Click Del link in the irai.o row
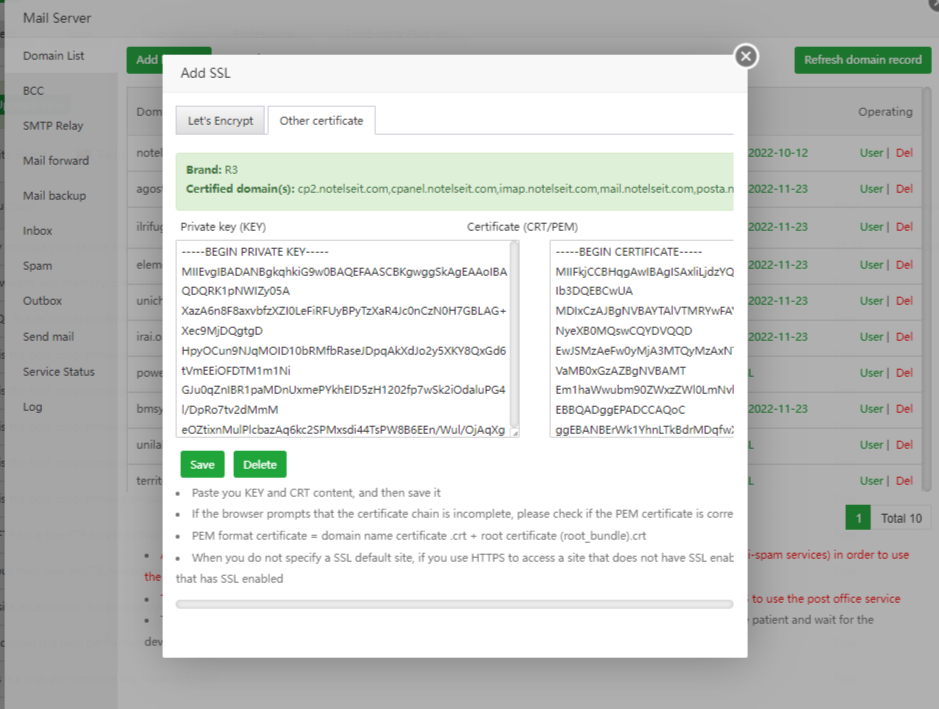The image size is (939, 709). click(904, 337)
